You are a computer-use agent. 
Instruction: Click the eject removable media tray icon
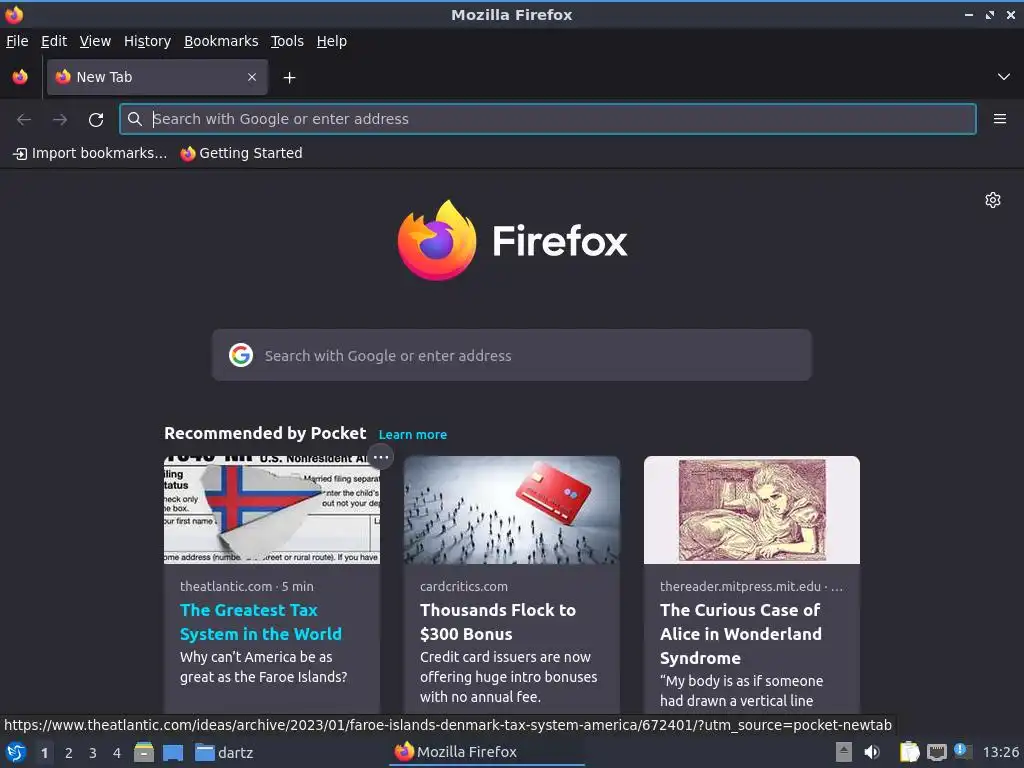click(x=844, y=752)
